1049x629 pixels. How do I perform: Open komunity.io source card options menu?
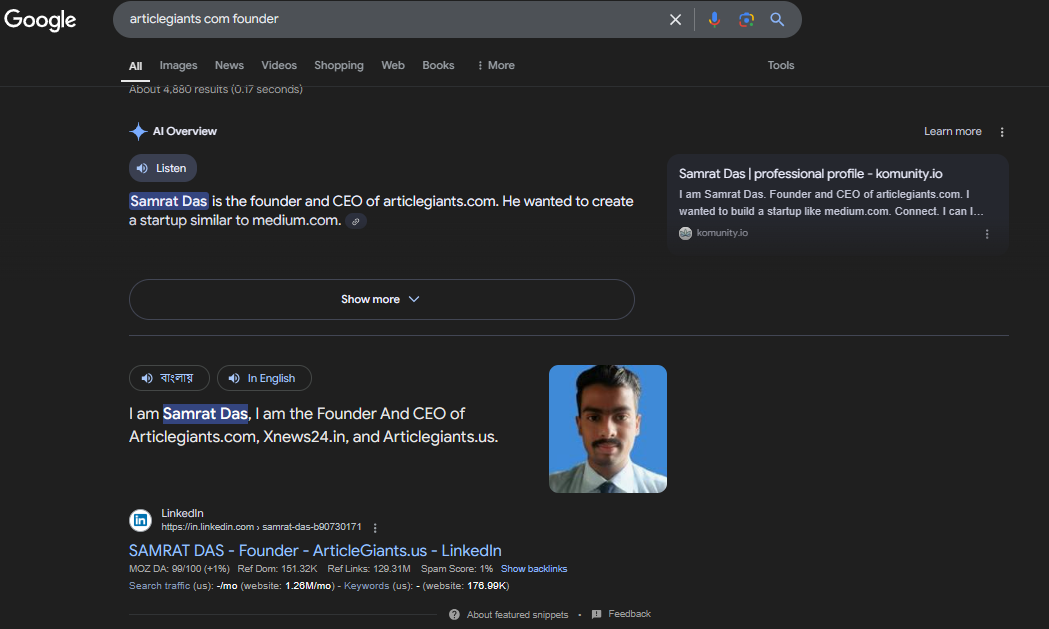pos(987,234)
